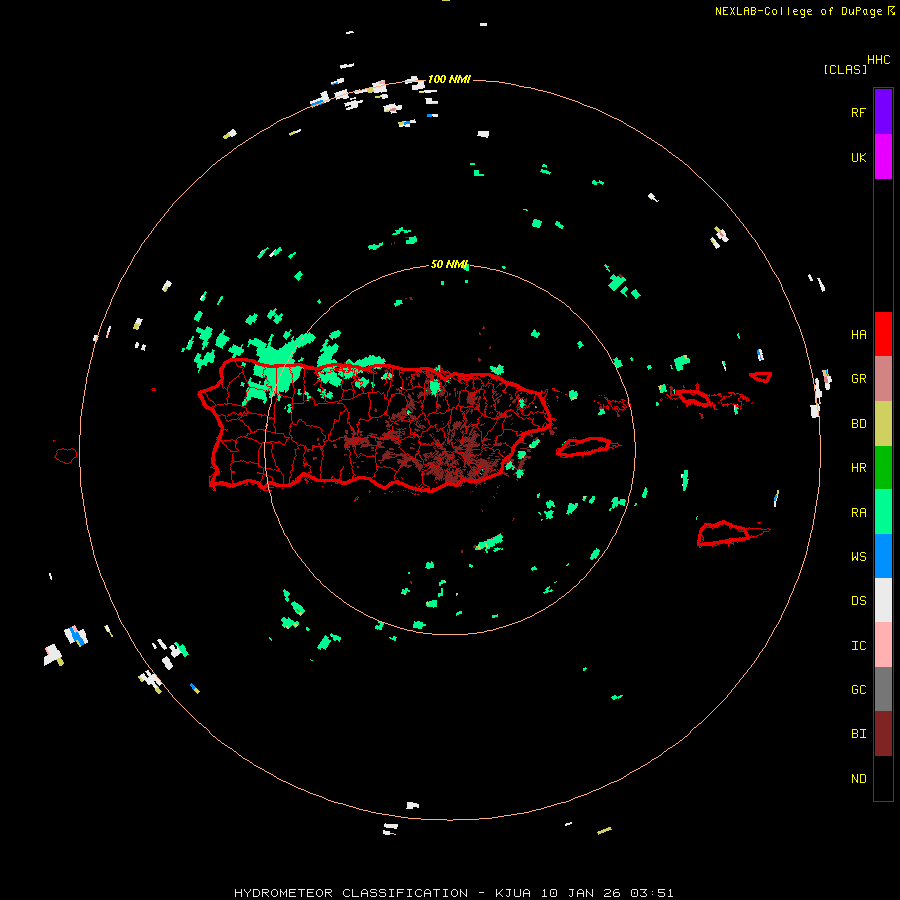
Task: Click the black ND legend swatch
Action: click(x=883, y=778)
